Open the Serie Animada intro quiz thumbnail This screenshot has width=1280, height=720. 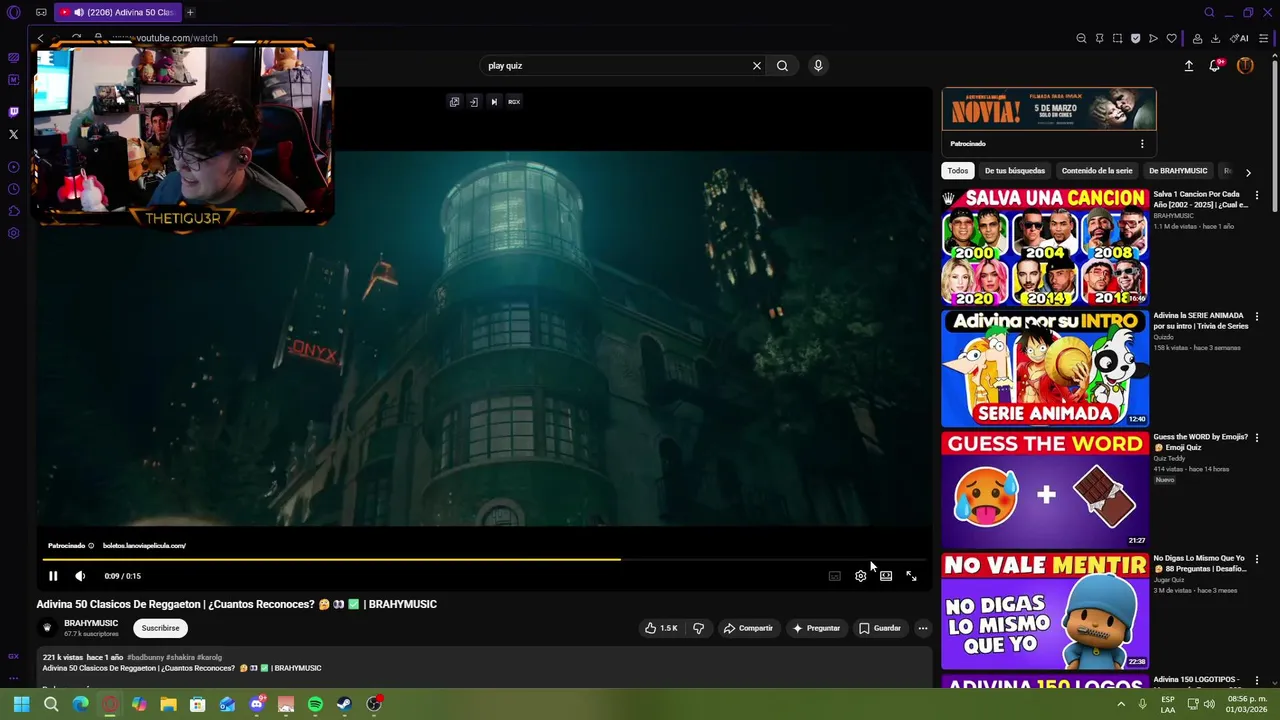pyautogui.click(x=1045, y=368)
